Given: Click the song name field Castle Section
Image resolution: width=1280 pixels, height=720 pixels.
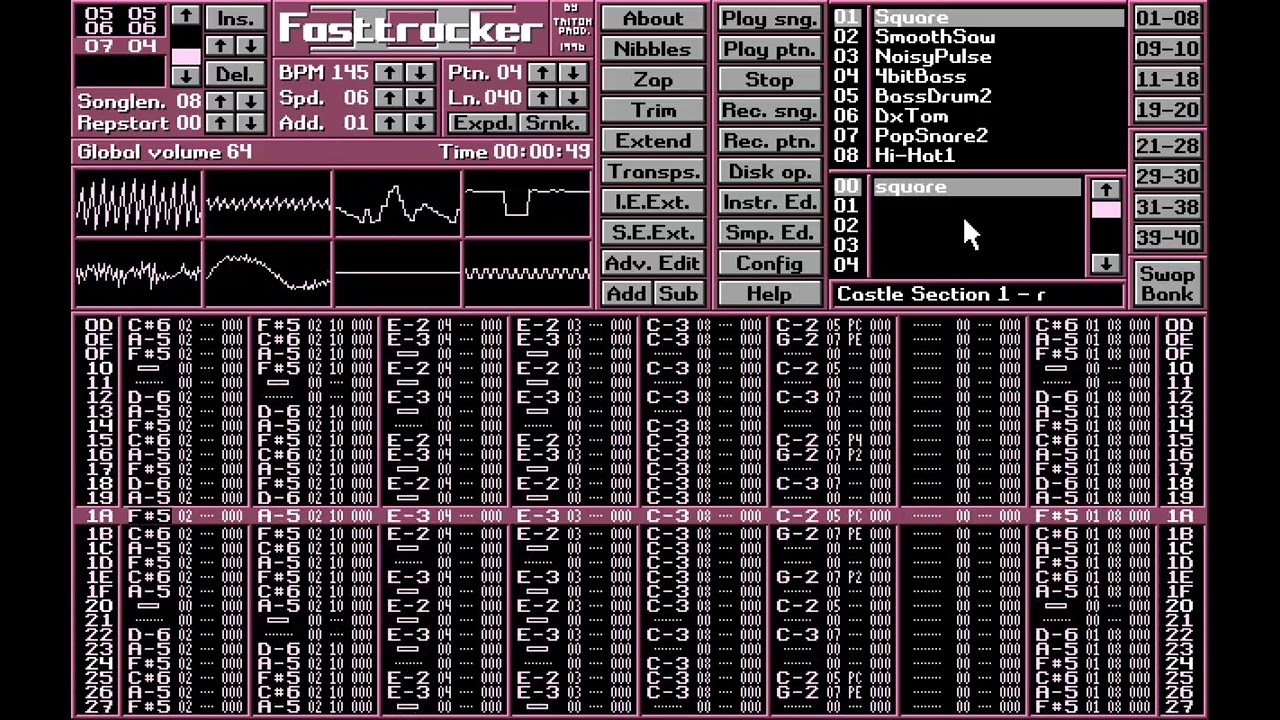Looking at the screenshot, I should pyautogui.click(x=978, y=294).
